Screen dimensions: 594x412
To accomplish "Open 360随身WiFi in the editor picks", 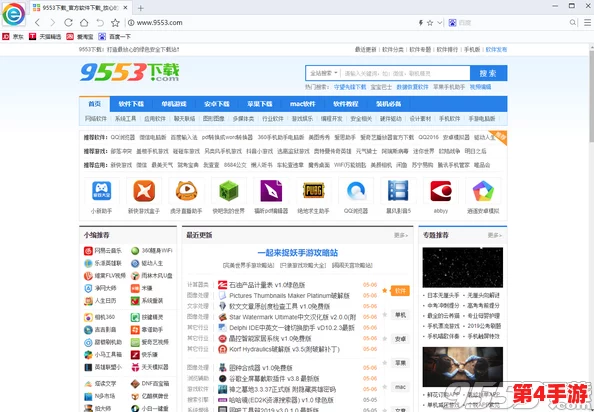I will click(152, 251).
